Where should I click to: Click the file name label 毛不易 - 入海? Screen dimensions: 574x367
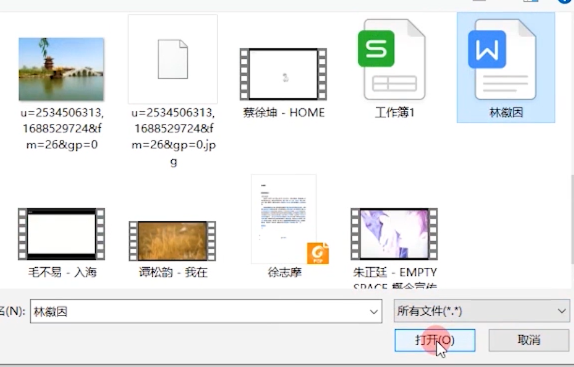62,273
